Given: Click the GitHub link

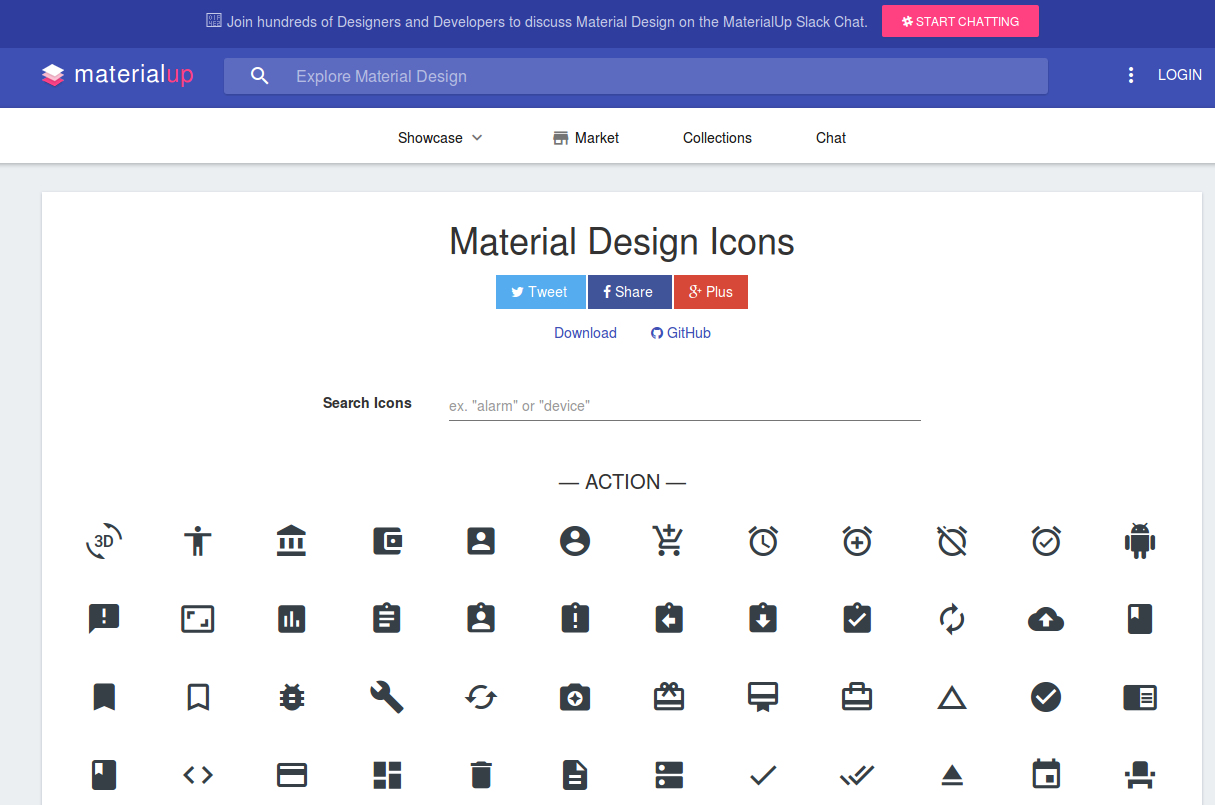Looking at the screenshot, I should pos(681,333).
